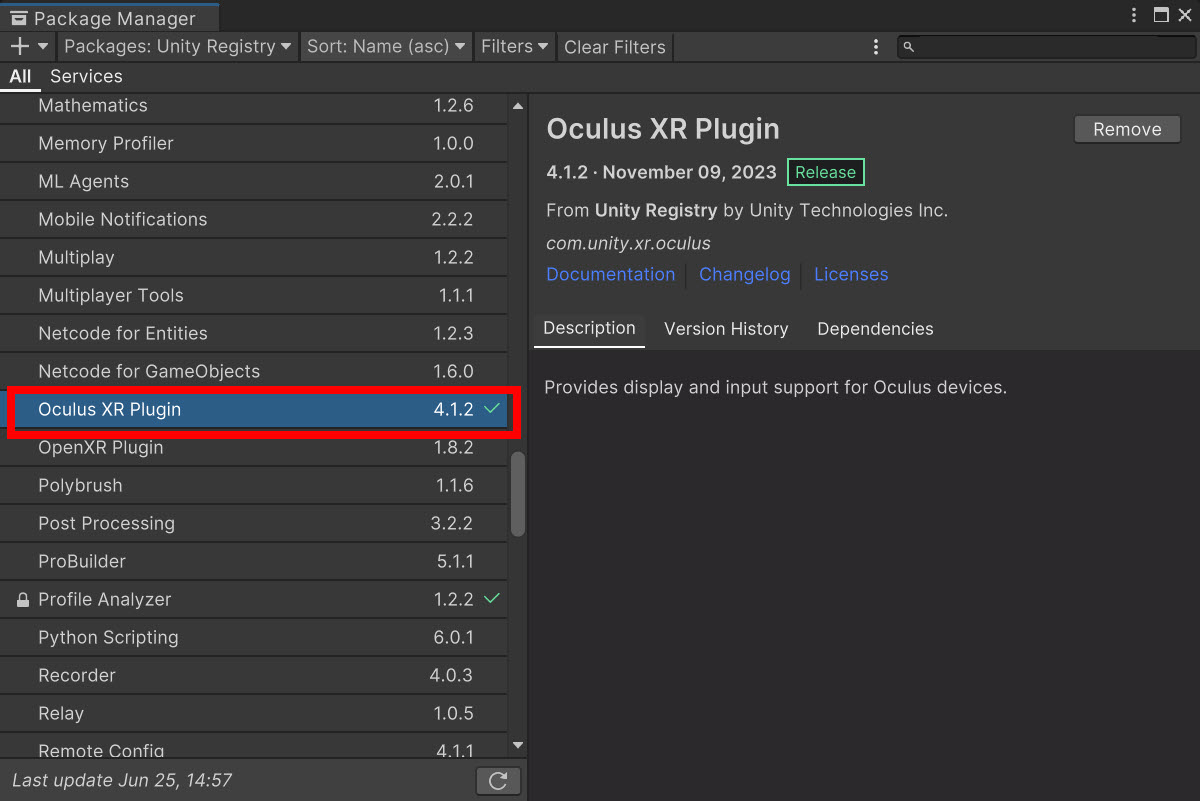Click the plus add package icon
Viewport: 1200px width, 801px height.
pos(19,46)
